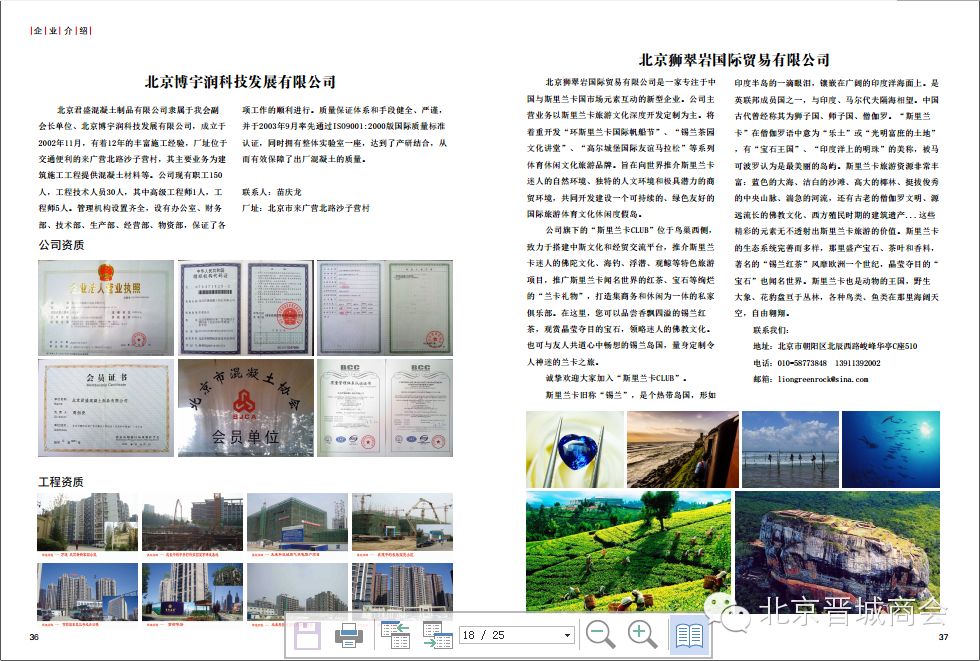
Task: Click the 公司资质 section heading
Action: 61,245
